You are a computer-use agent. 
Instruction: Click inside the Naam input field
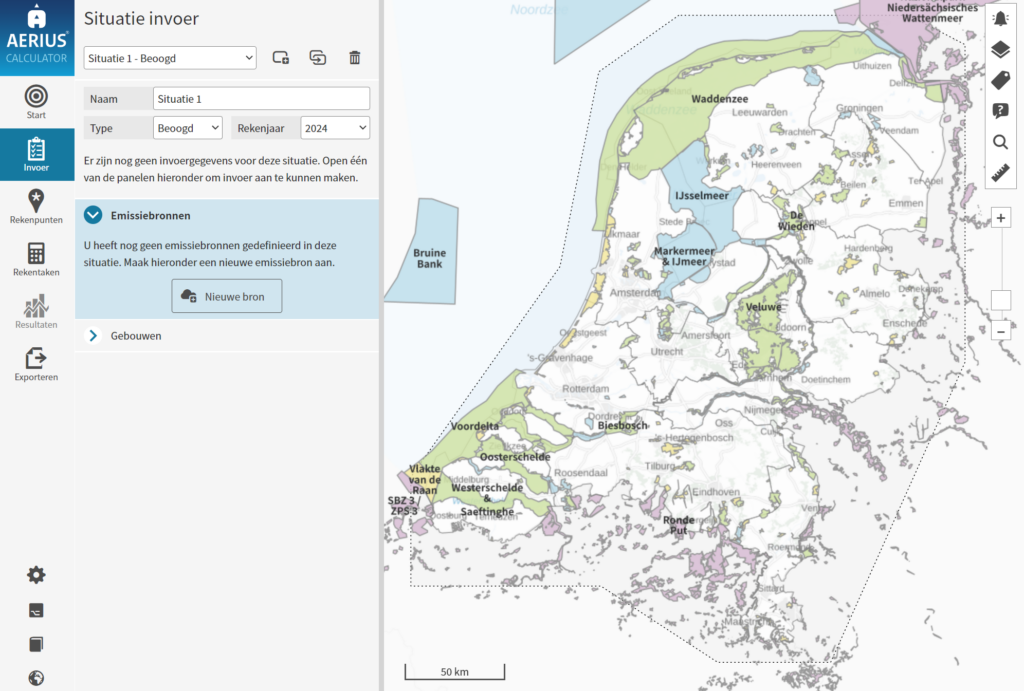click(261, 98)
